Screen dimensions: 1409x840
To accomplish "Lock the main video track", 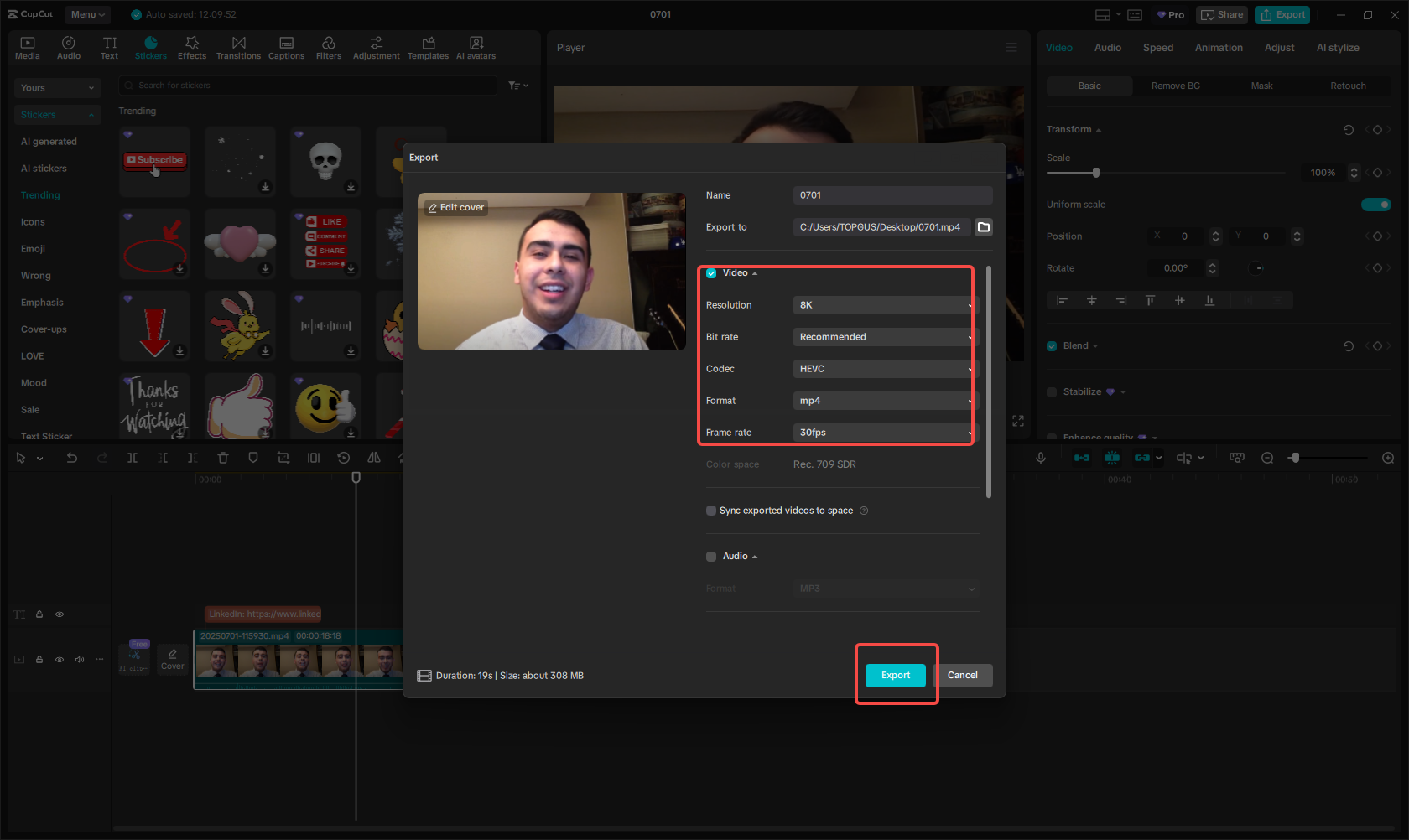I will 39,660.
